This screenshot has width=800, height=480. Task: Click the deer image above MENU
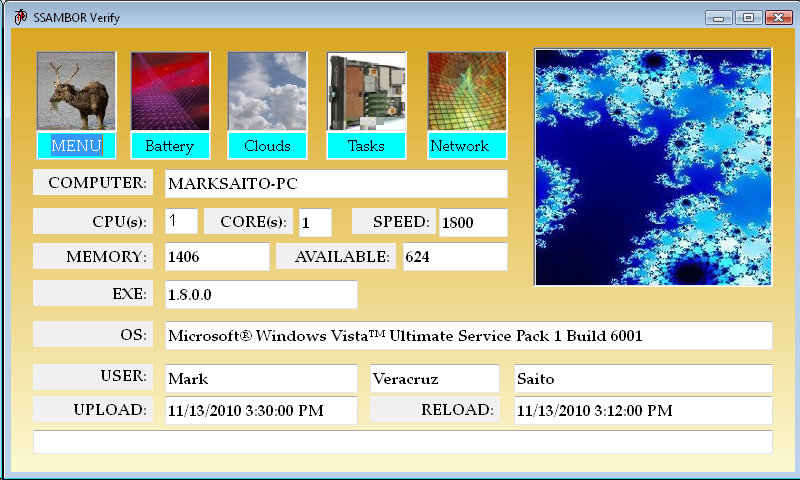point(76,91)
